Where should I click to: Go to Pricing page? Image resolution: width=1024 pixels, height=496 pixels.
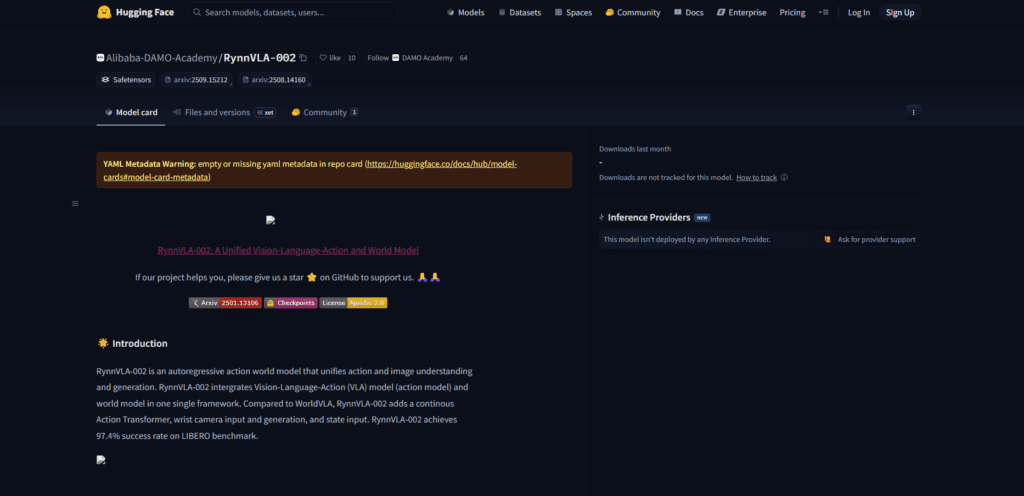click(x=792, y=12)
